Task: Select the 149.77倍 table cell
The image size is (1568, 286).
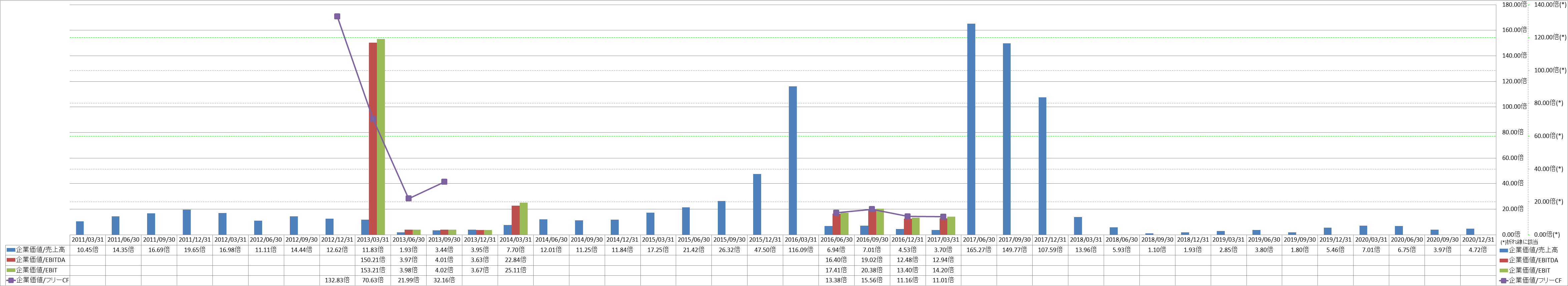Action: click(1015, 250)
